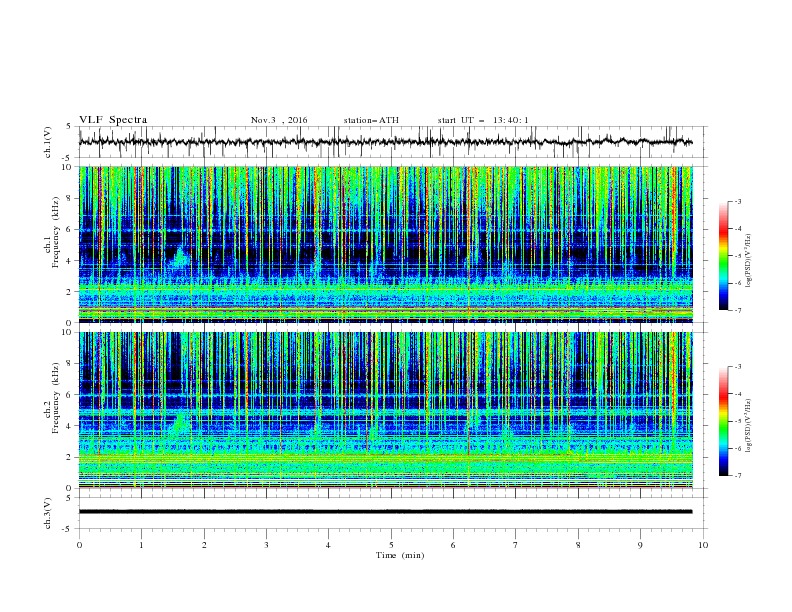The height and width of the screenshot is (612, 792).
Task: Click the ch.1 spectrogram color scale bar
Action: click(x=723, y=255)
